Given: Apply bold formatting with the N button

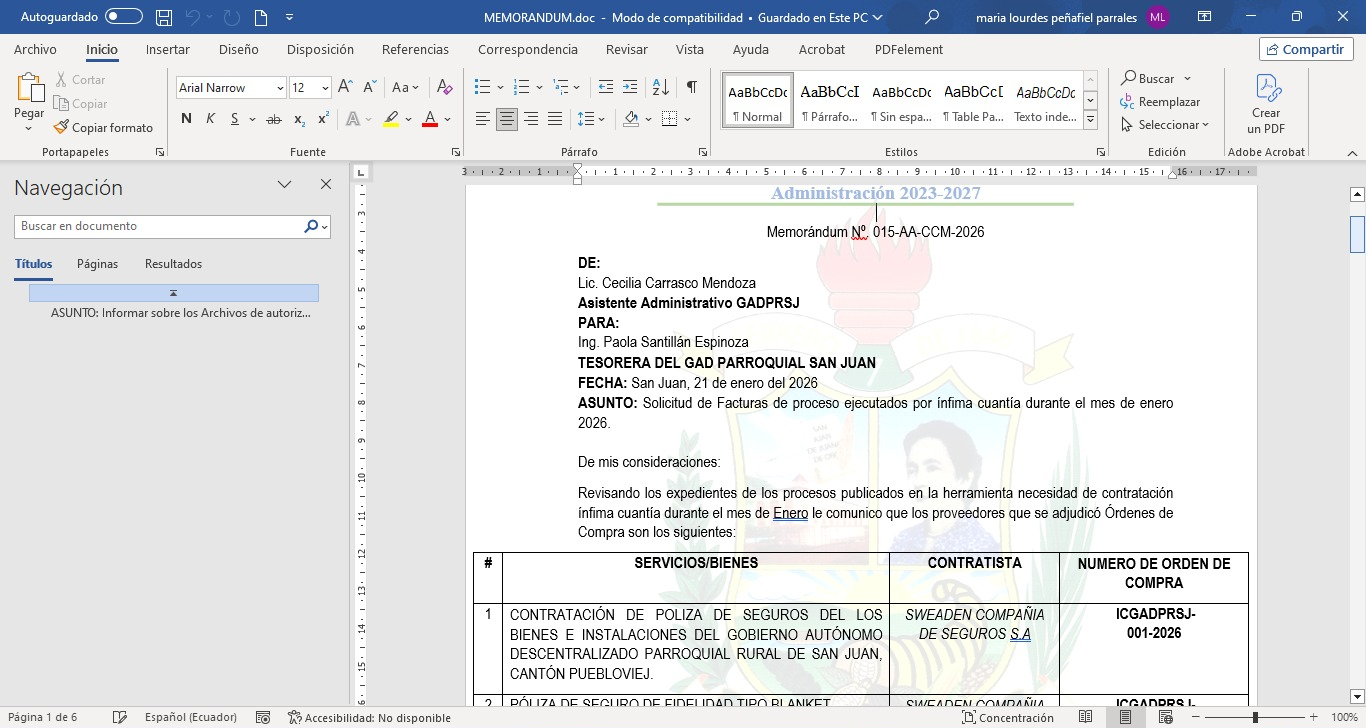Looking at the screenshot, I should click(x=186, y=119).
